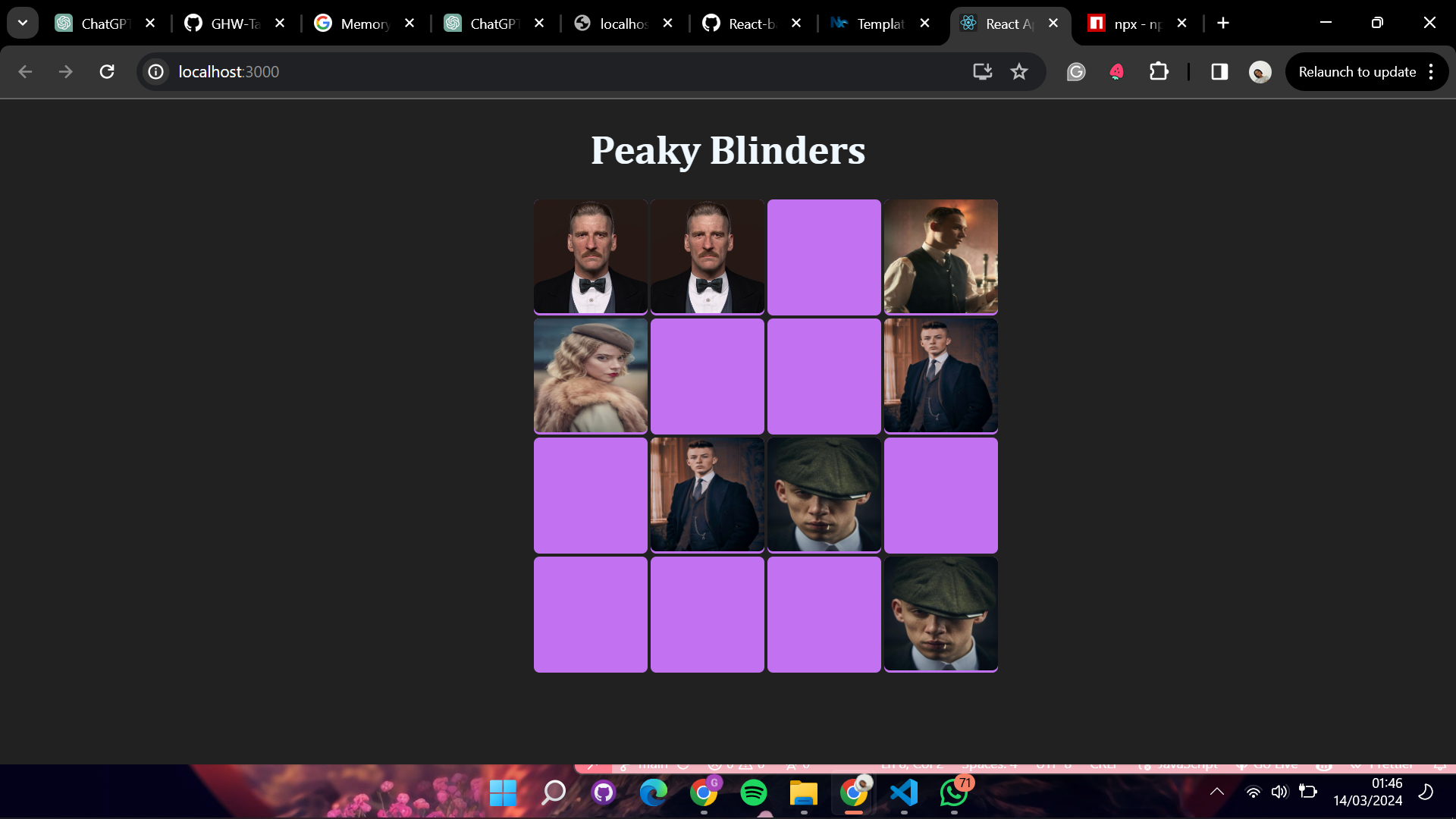Open the Grammarly extension icon
This screenshot has width=1456, height=819.
pyautogui.click(x=1076, y=71)
